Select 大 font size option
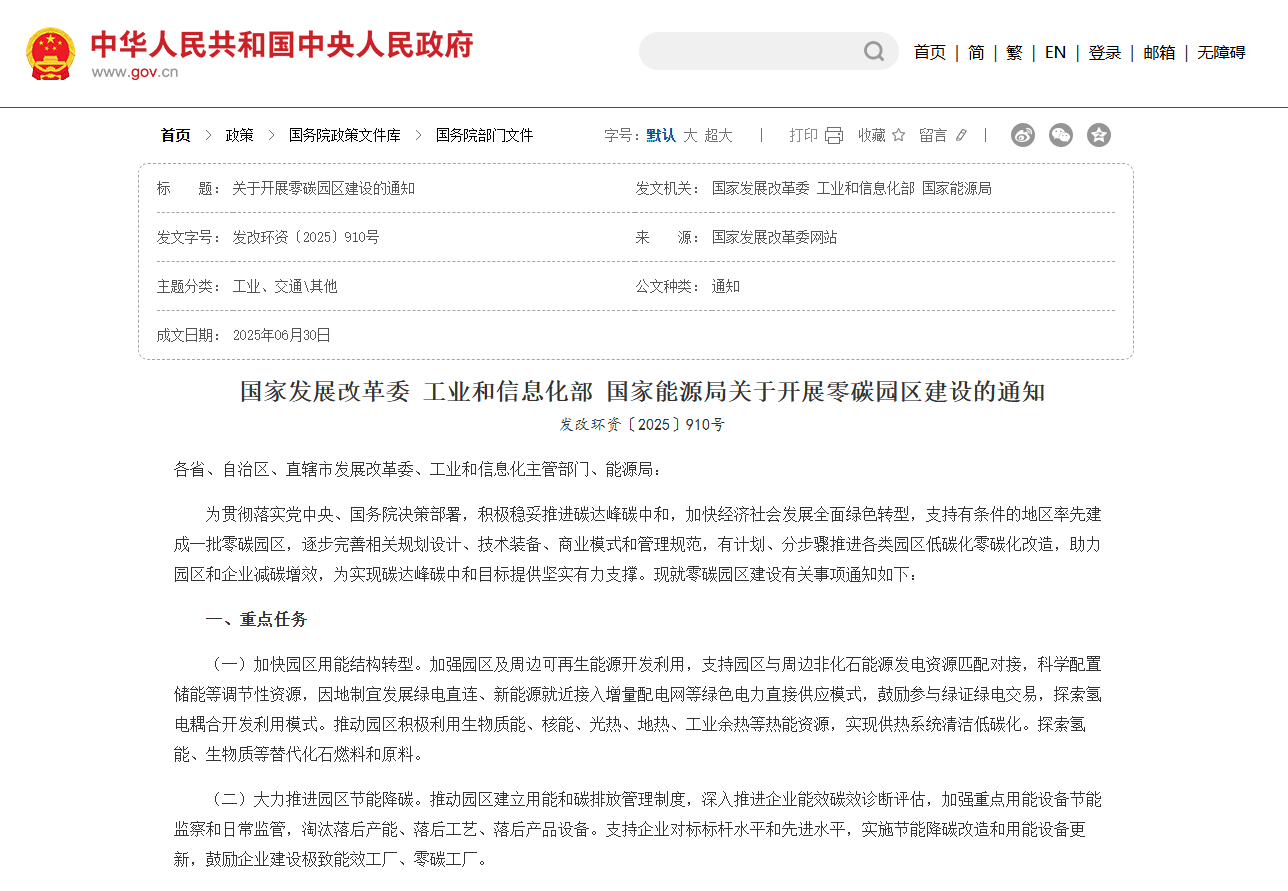 click(x=690, y=135)
